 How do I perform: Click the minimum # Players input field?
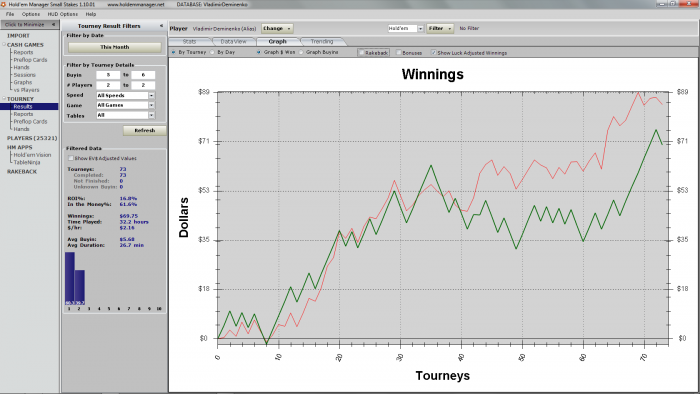pos(108,85)
